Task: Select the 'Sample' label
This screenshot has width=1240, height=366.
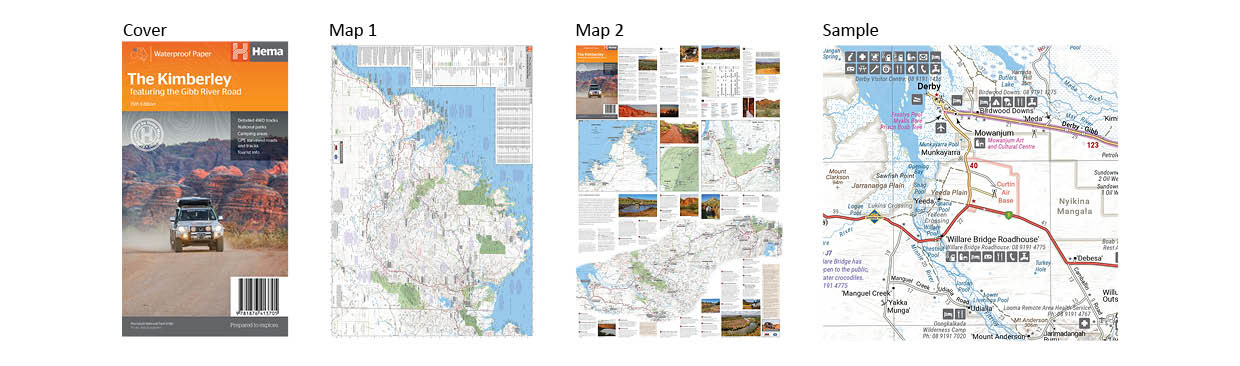Action: pyautogui.click(x=850, y=30)
